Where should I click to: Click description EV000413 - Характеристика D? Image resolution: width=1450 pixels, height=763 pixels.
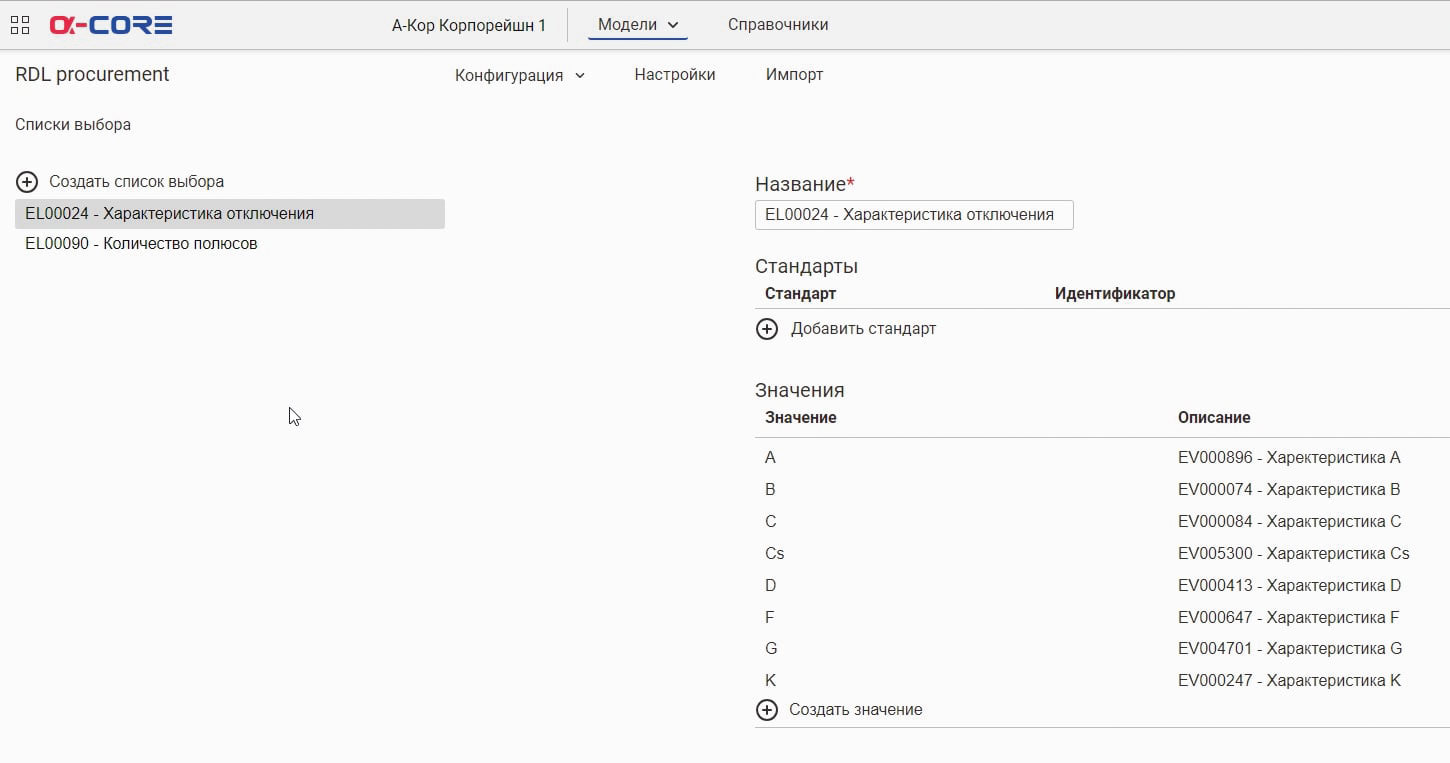pyautogui.click(x=1290, y=586)
